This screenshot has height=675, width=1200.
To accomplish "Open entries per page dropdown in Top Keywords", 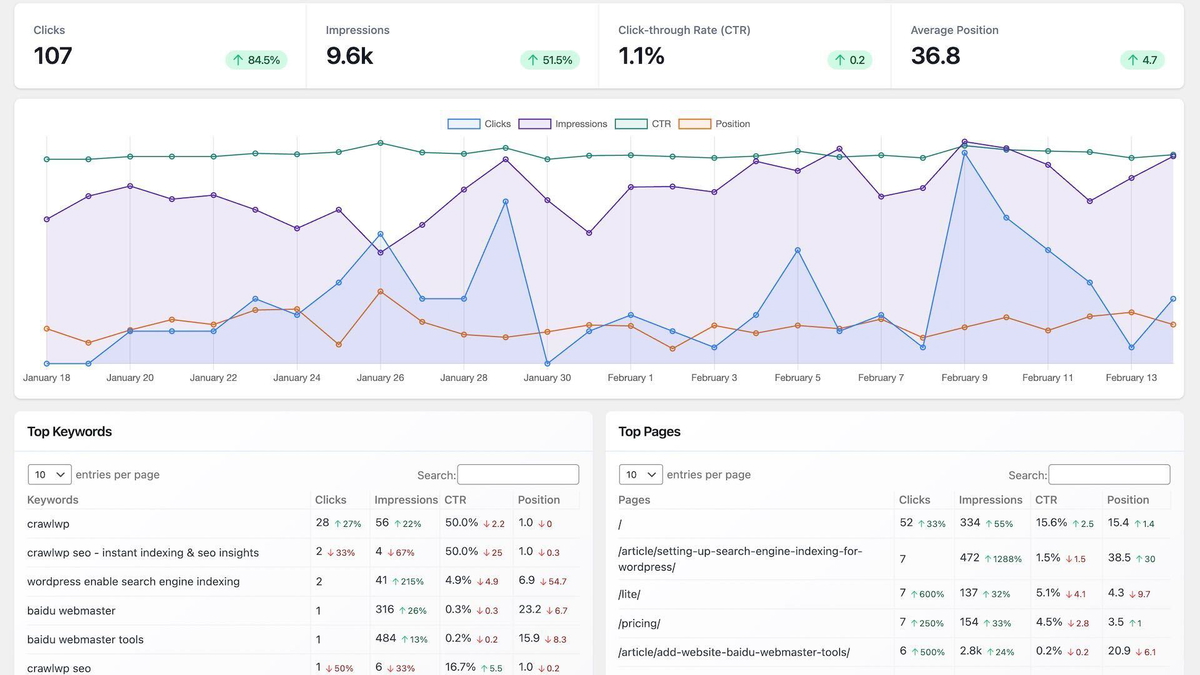I will coord(49,474).
